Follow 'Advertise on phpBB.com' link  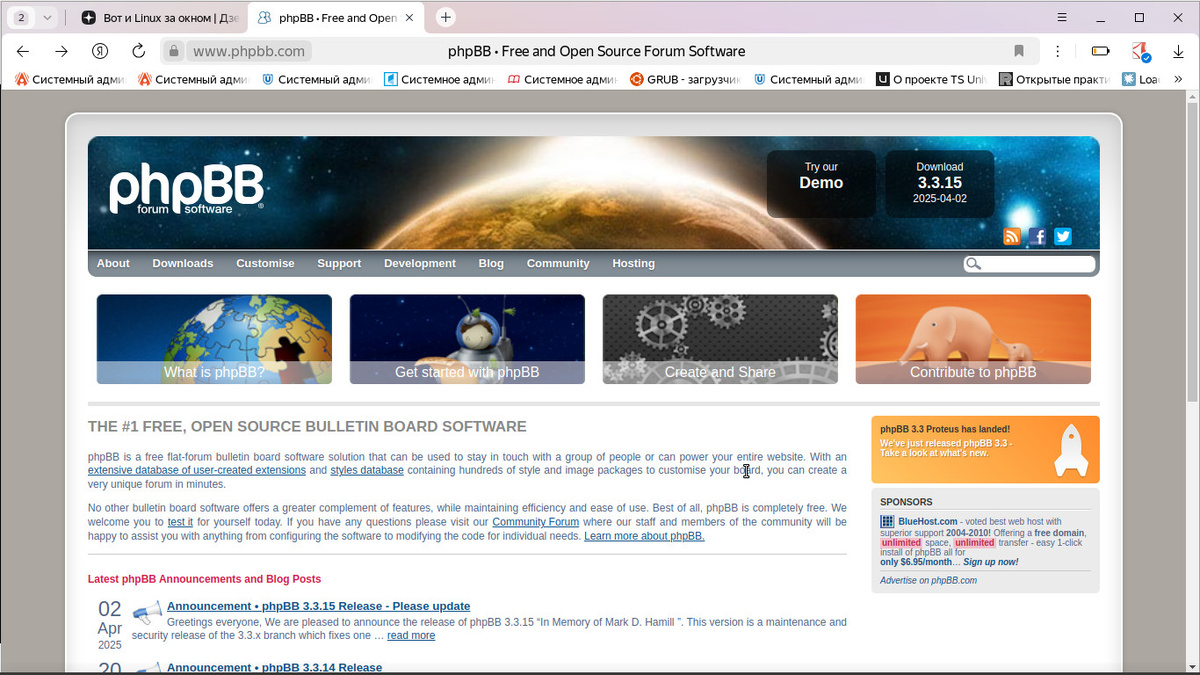click(x=929, y=580)
